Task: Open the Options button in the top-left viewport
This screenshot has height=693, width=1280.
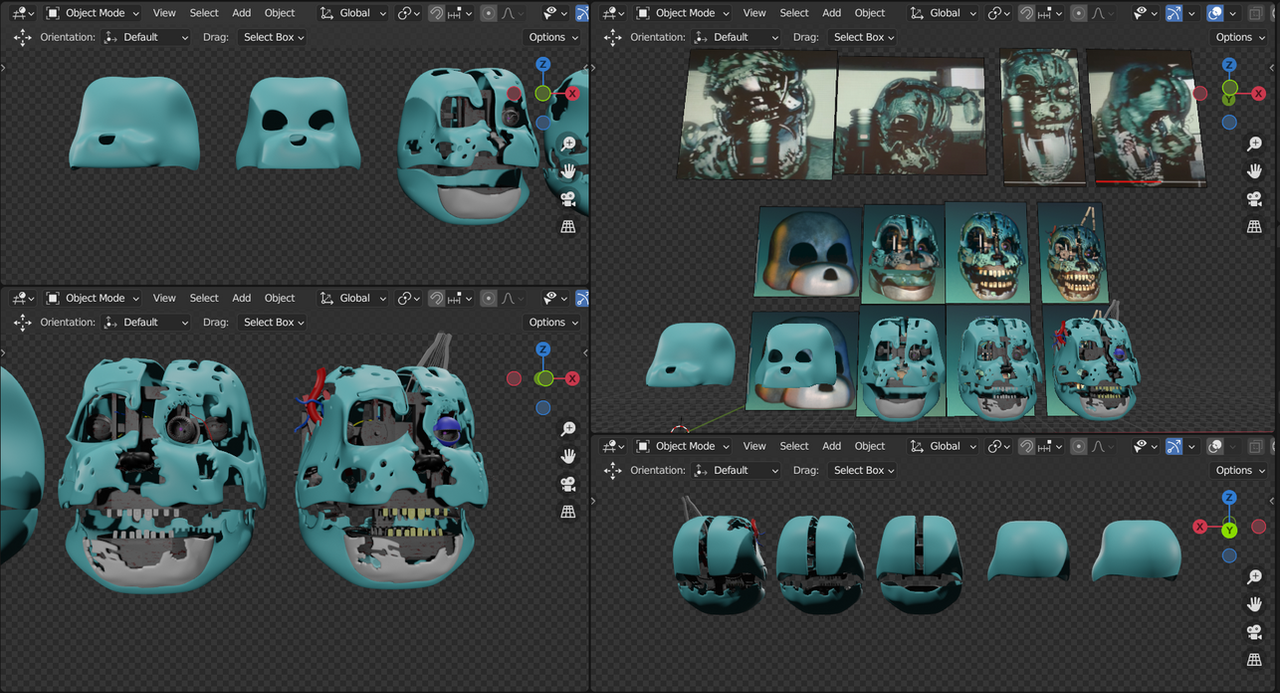Action: pos(553,37)
